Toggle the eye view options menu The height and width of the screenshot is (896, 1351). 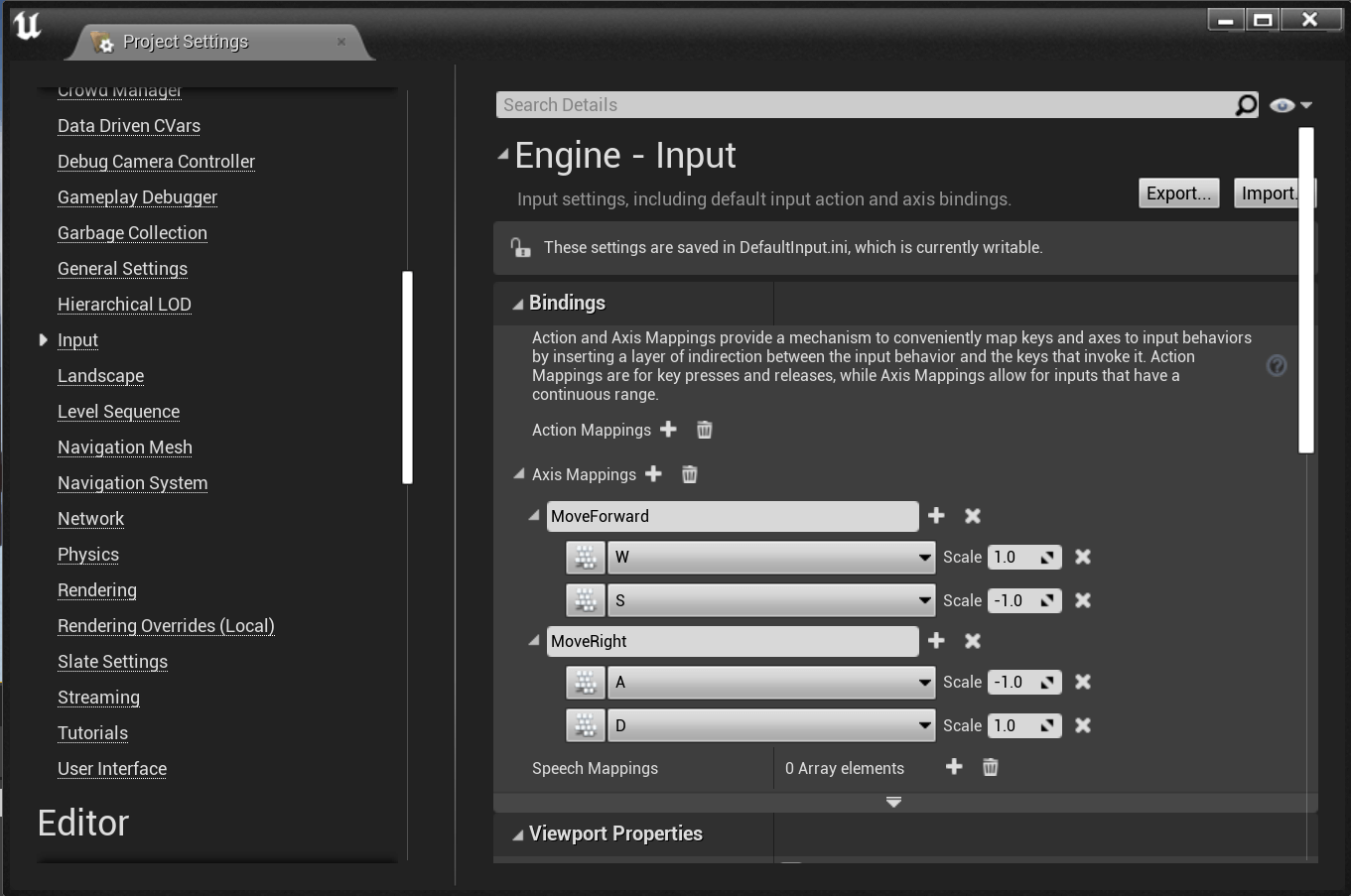point(1289,105)
